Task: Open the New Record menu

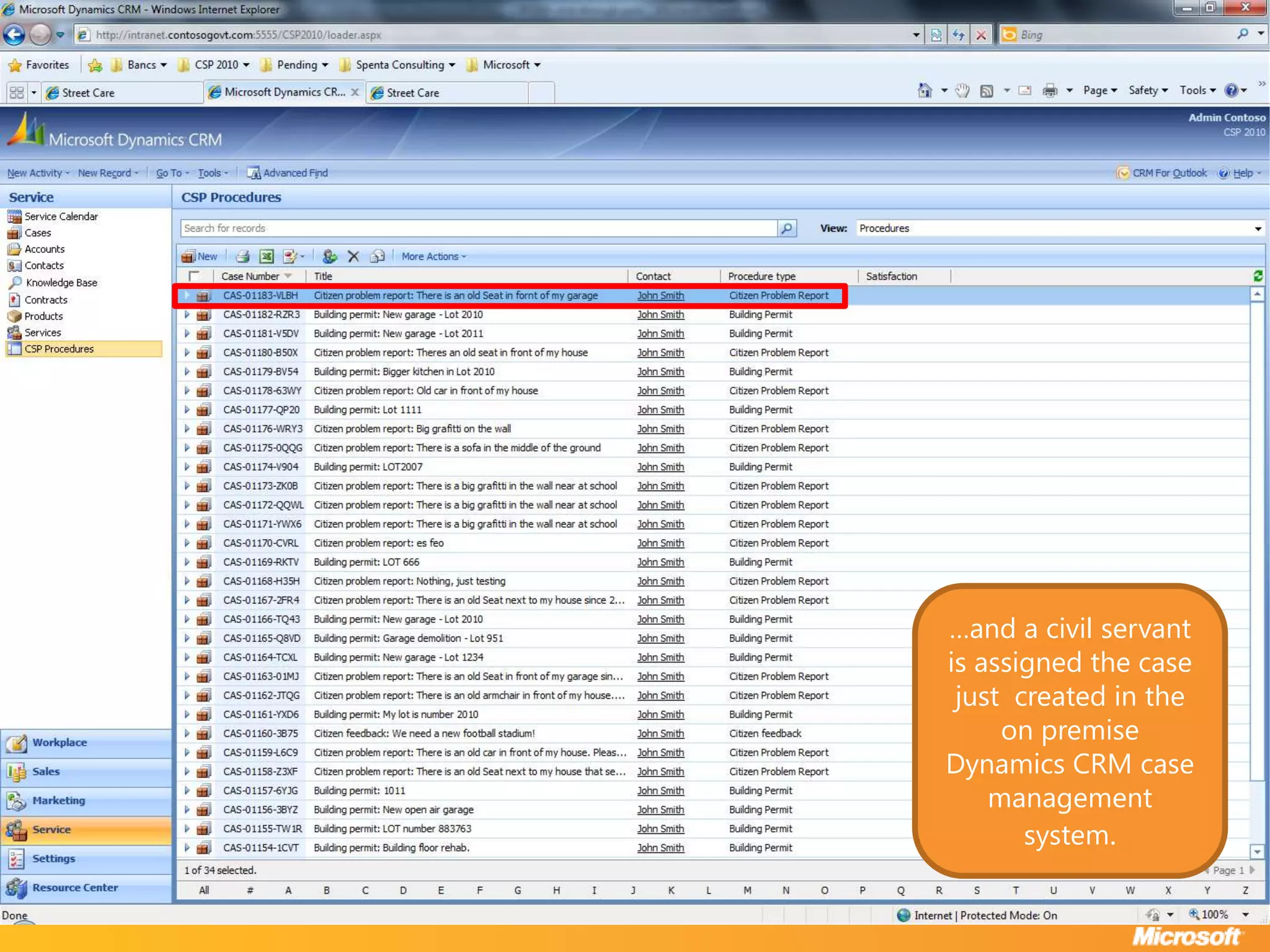Action: coord(108,173)
